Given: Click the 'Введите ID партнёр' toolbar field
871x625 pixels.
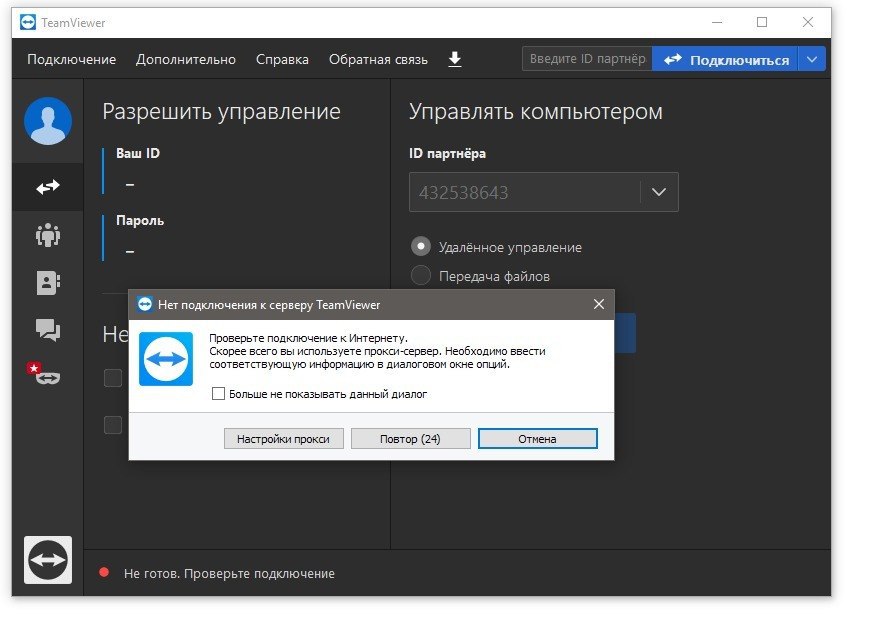Looking at the screenshot, I should coord(587,59).
